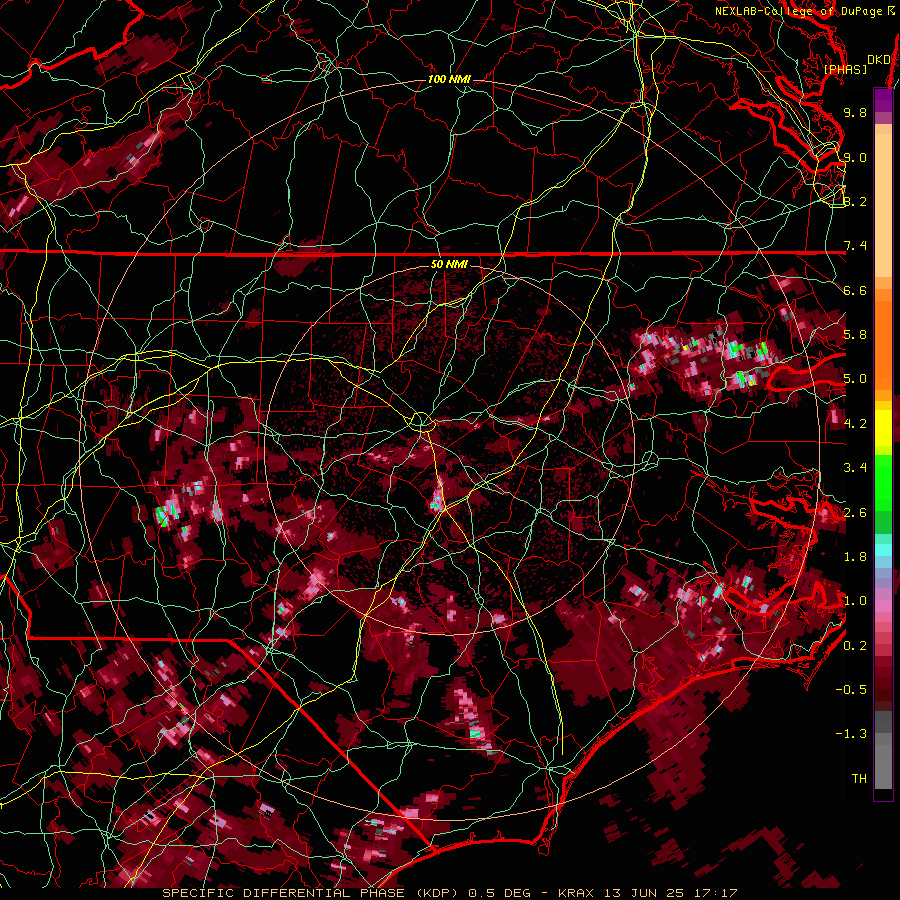The image size is (900, 900).
Task: Click the 5.0 value on color scale
Action: click(x=855, y=379)
